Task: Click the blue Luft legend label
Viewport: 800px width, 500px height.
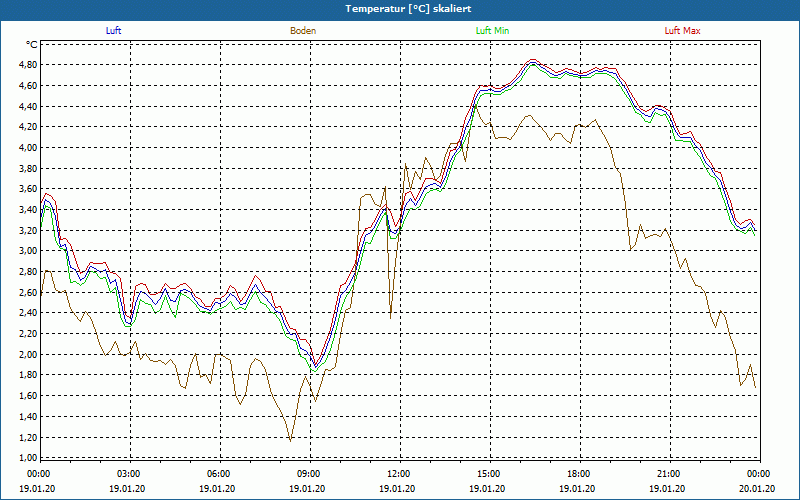Action: click(x=113, y=31)
